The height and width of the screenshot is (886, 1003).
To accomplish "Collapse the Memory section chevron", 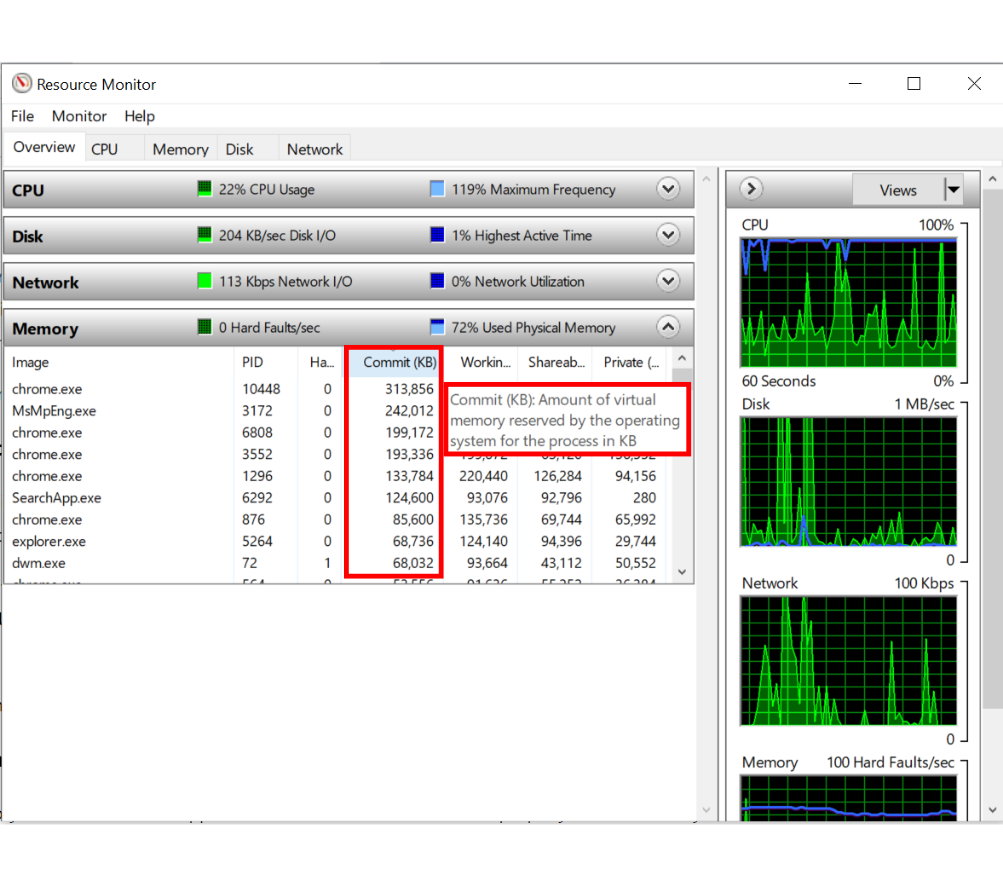I will [x=668, y=327].
